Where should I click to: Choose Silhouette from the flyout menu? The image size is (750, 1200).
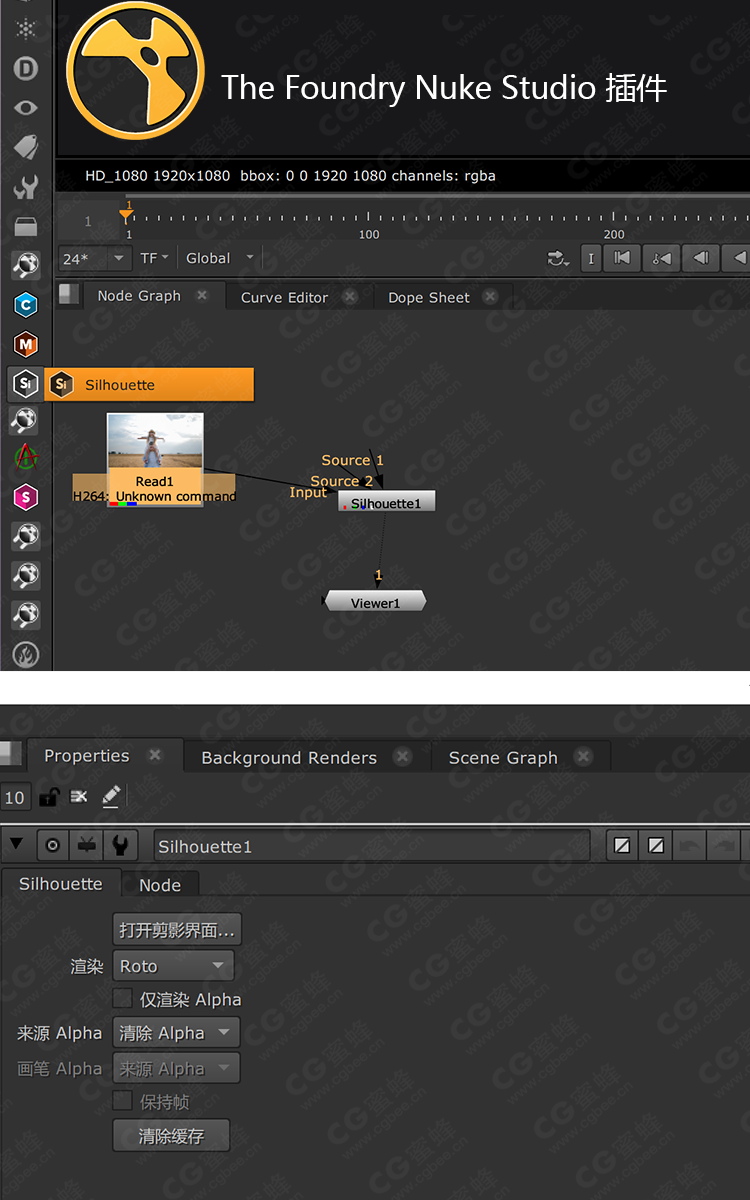coord(149,384)
